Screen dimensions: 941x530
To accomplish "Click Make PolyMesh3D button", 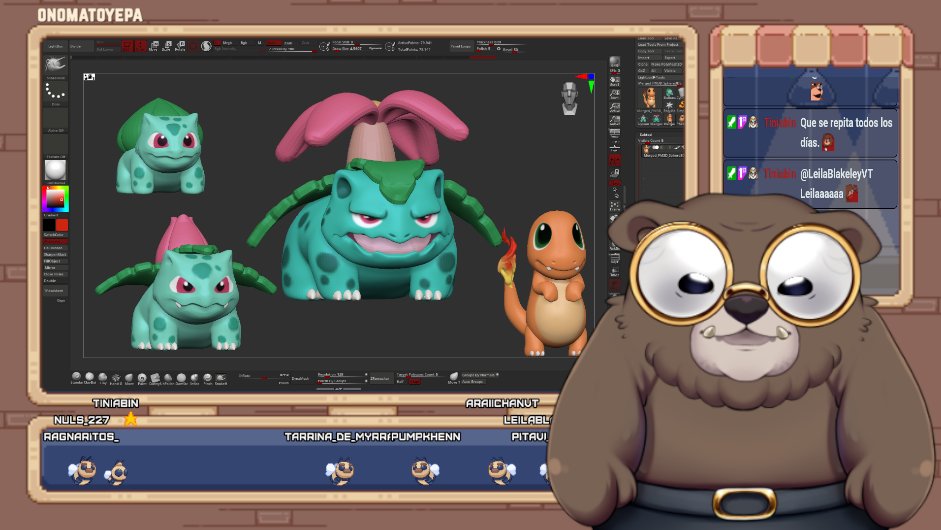I will [x=666, y=64].
